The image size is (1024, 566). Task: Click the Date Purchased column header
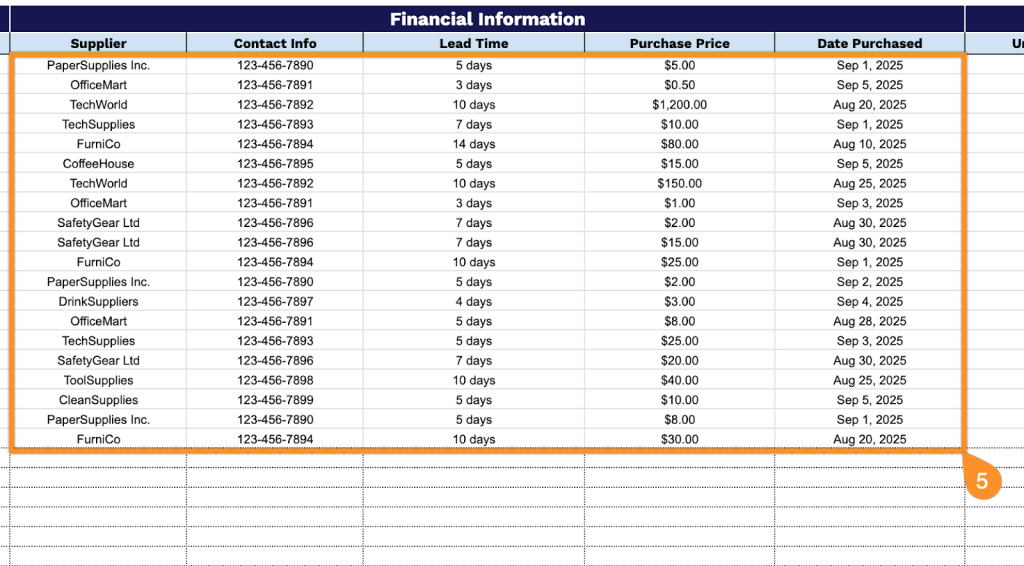(870, 43)
